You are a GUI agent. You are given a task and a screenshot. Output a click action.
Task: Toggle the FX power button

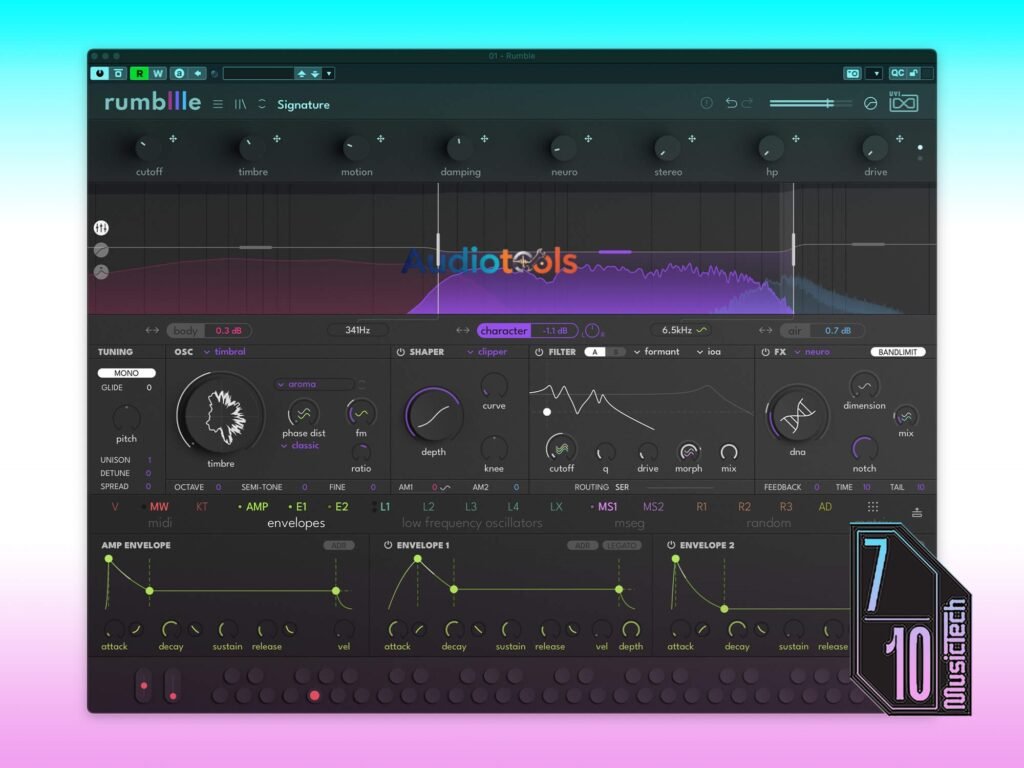point(765,352)
